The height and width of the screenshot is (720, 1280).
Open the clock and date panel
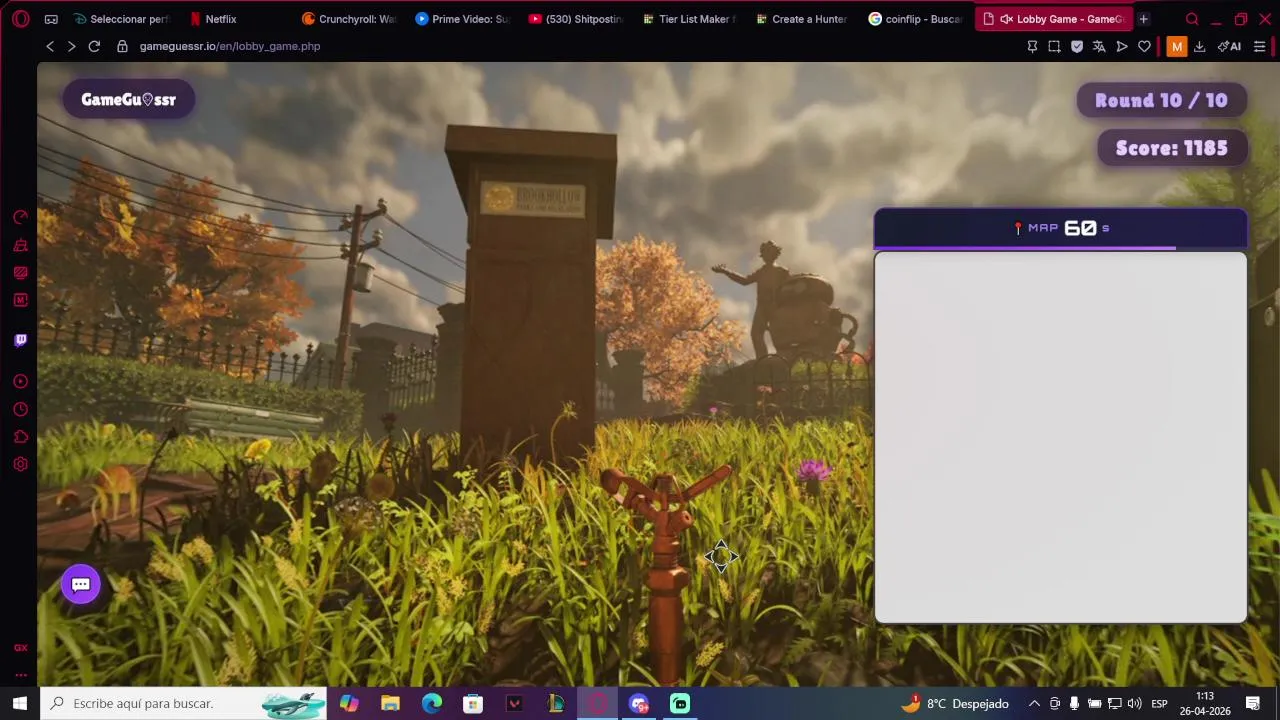point(1205,703)
